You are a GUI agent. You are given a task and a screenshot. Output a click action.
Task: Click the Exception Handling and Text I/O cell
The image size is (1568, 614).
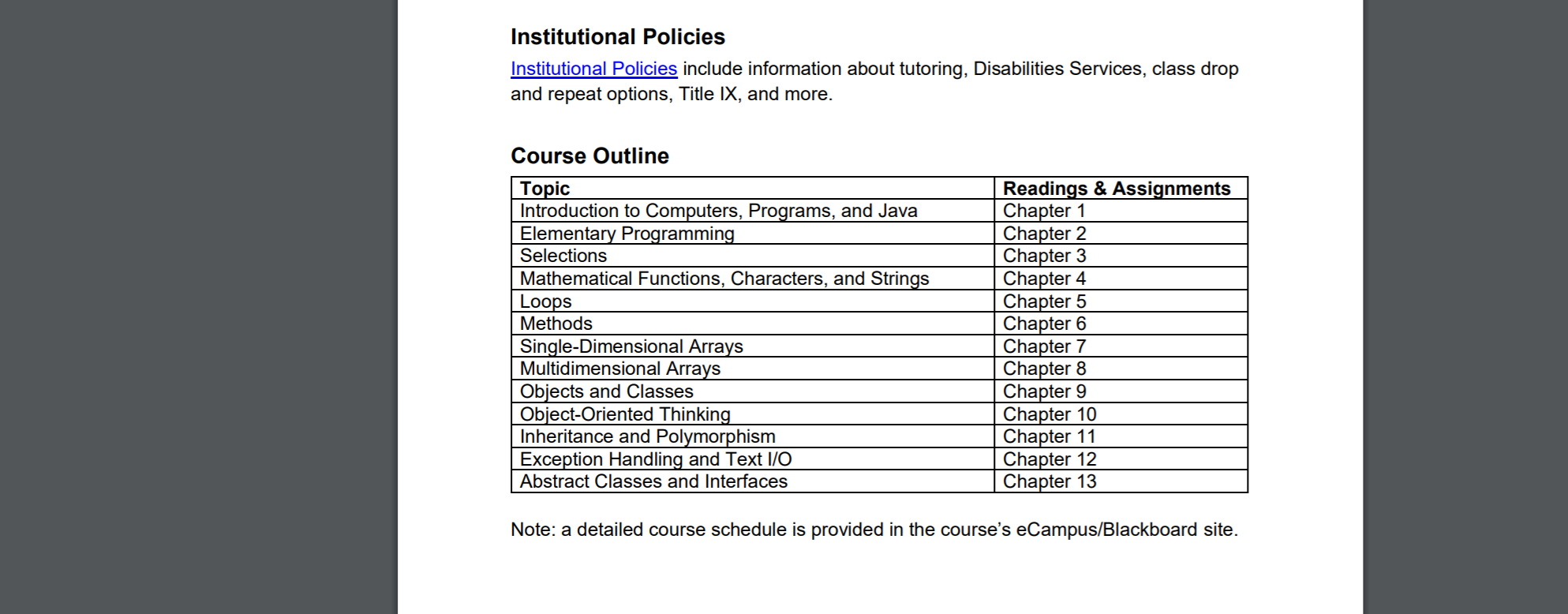pyautogui.click(x=753, y=459)
